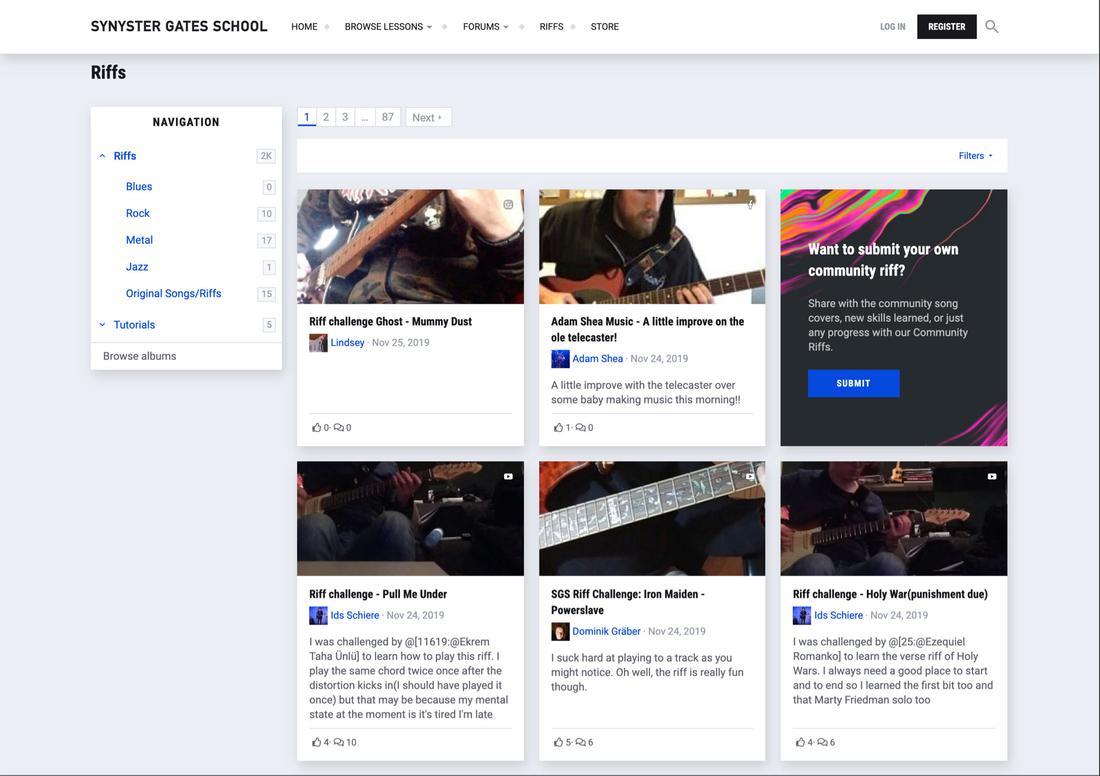
Task: Open the Browse Lessons menu
Action: tap(388, 27)
